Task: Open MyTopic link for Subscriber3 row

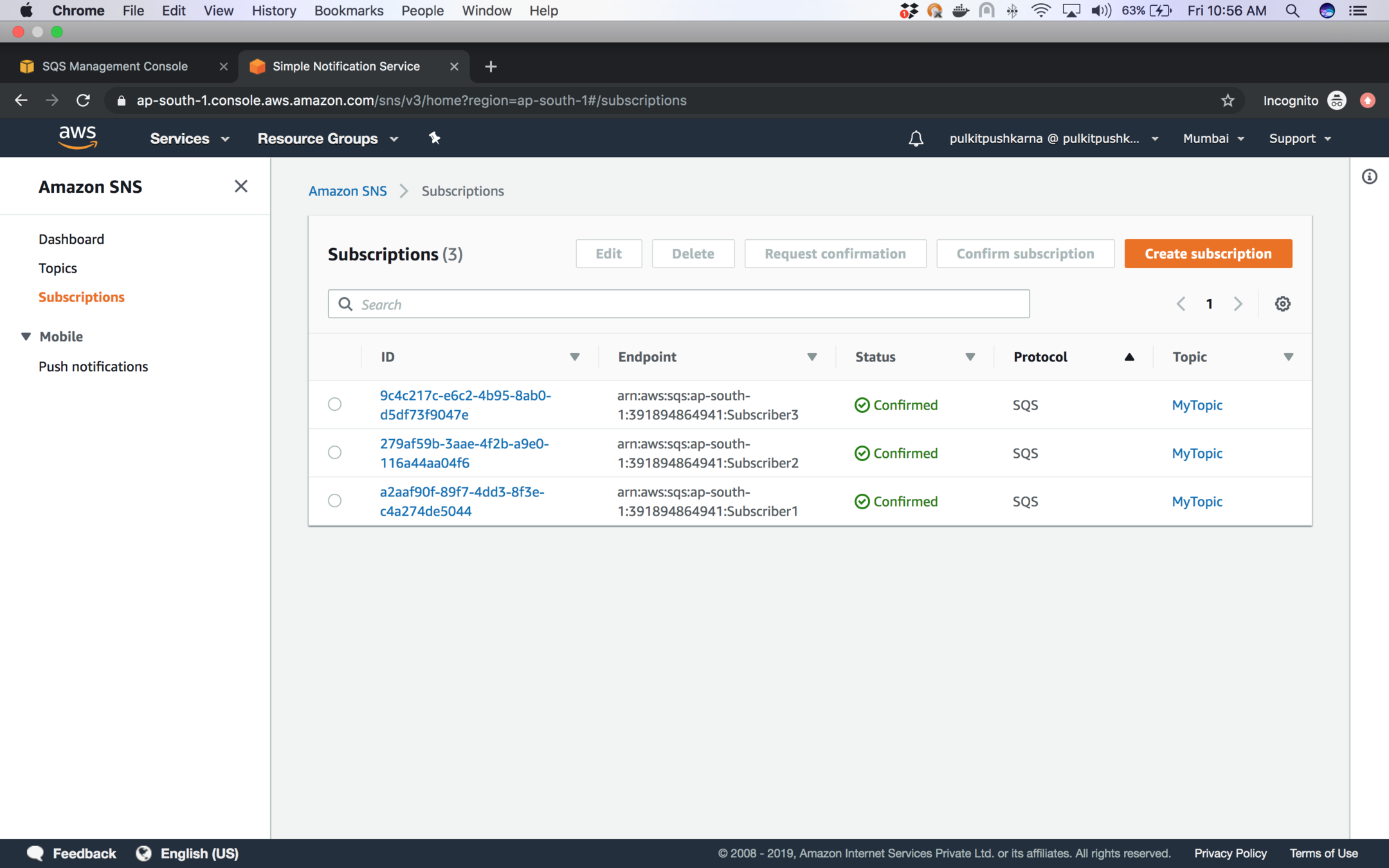Action: click(1197, 405)
